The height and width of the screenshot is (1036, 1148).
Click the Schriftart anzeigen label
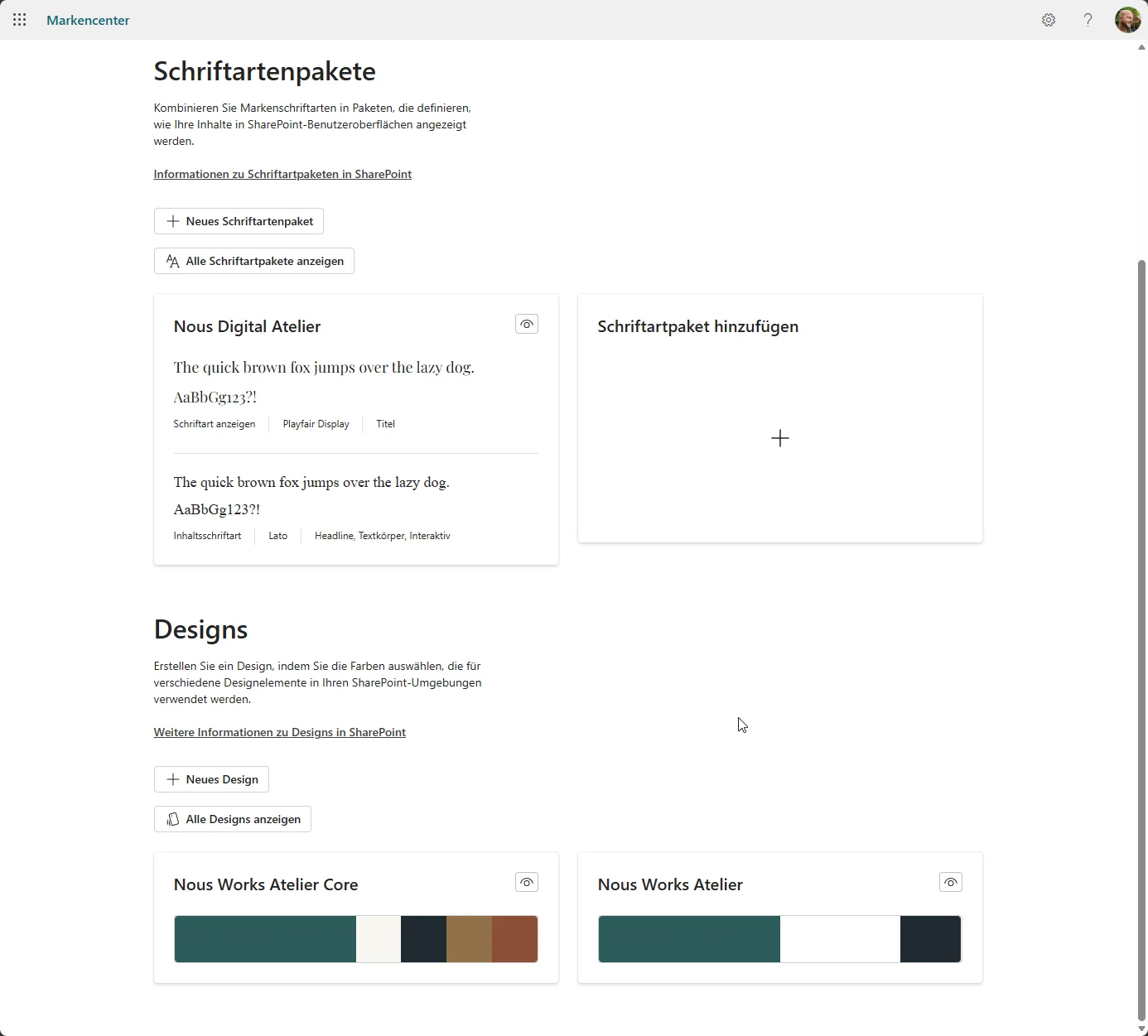pyautogui.click(x=215, y=424)
